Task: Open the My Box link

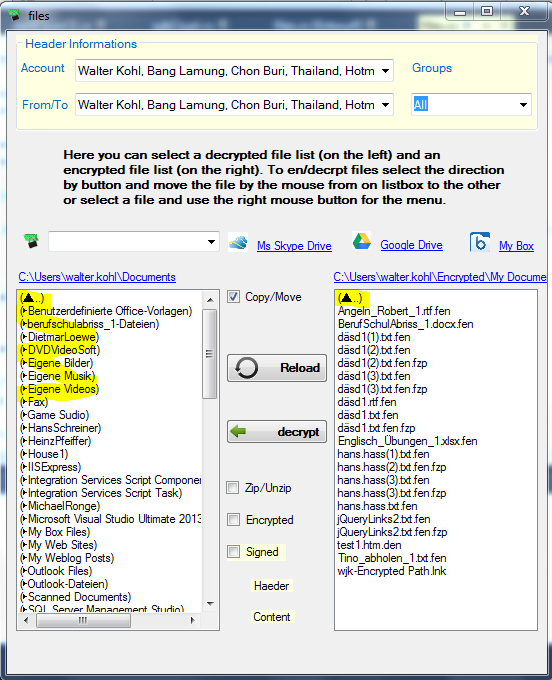Action: 516,246
